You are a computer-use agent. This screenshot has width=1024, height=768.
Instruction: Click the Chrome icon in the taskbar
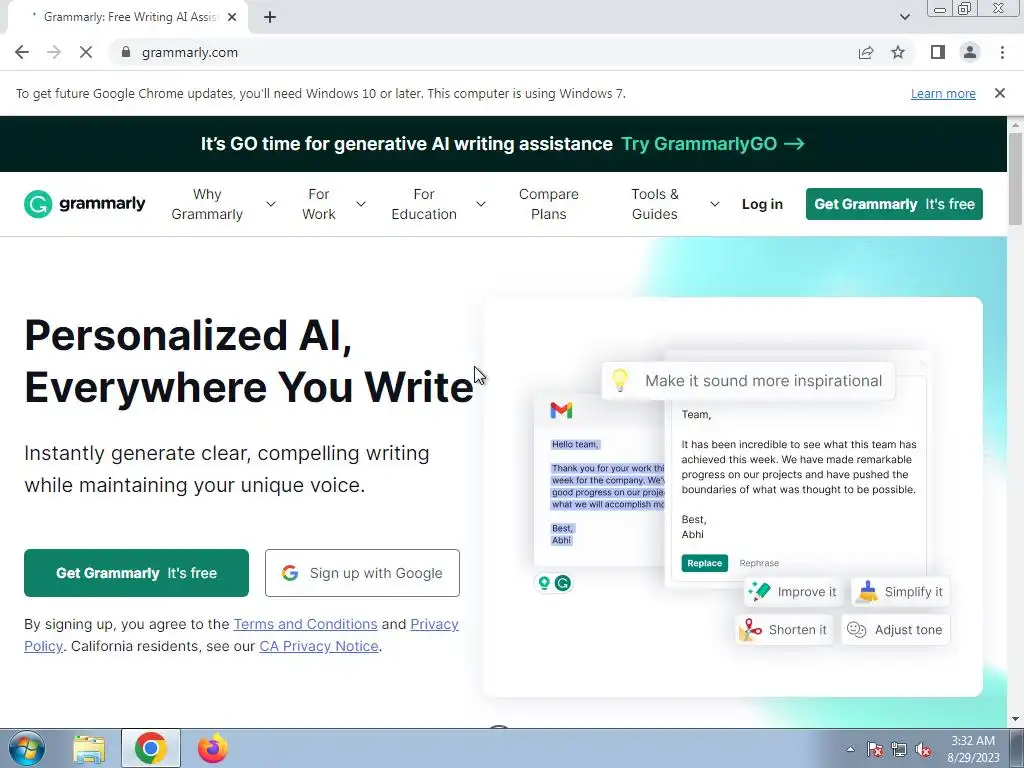click(x=151, y=748)
